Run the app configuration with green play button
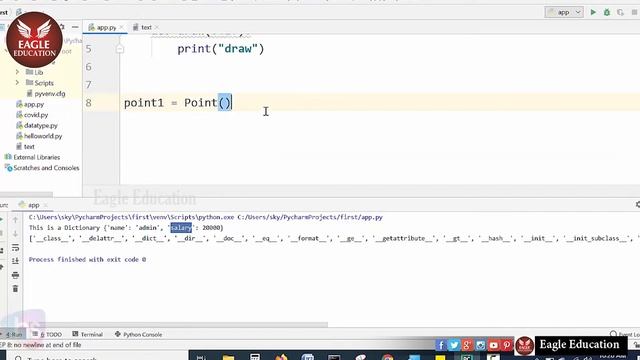This screenshot has height=360, width=640. [593, 12]
